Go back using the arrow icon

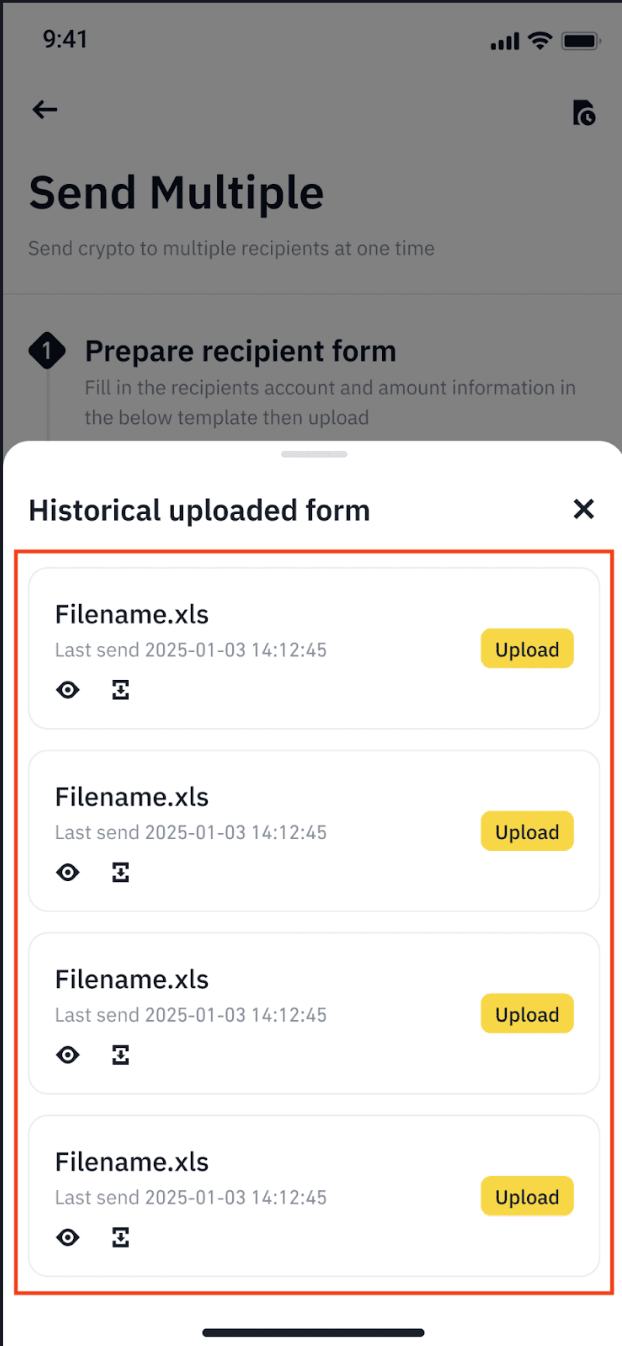click(x=45, y=110)
